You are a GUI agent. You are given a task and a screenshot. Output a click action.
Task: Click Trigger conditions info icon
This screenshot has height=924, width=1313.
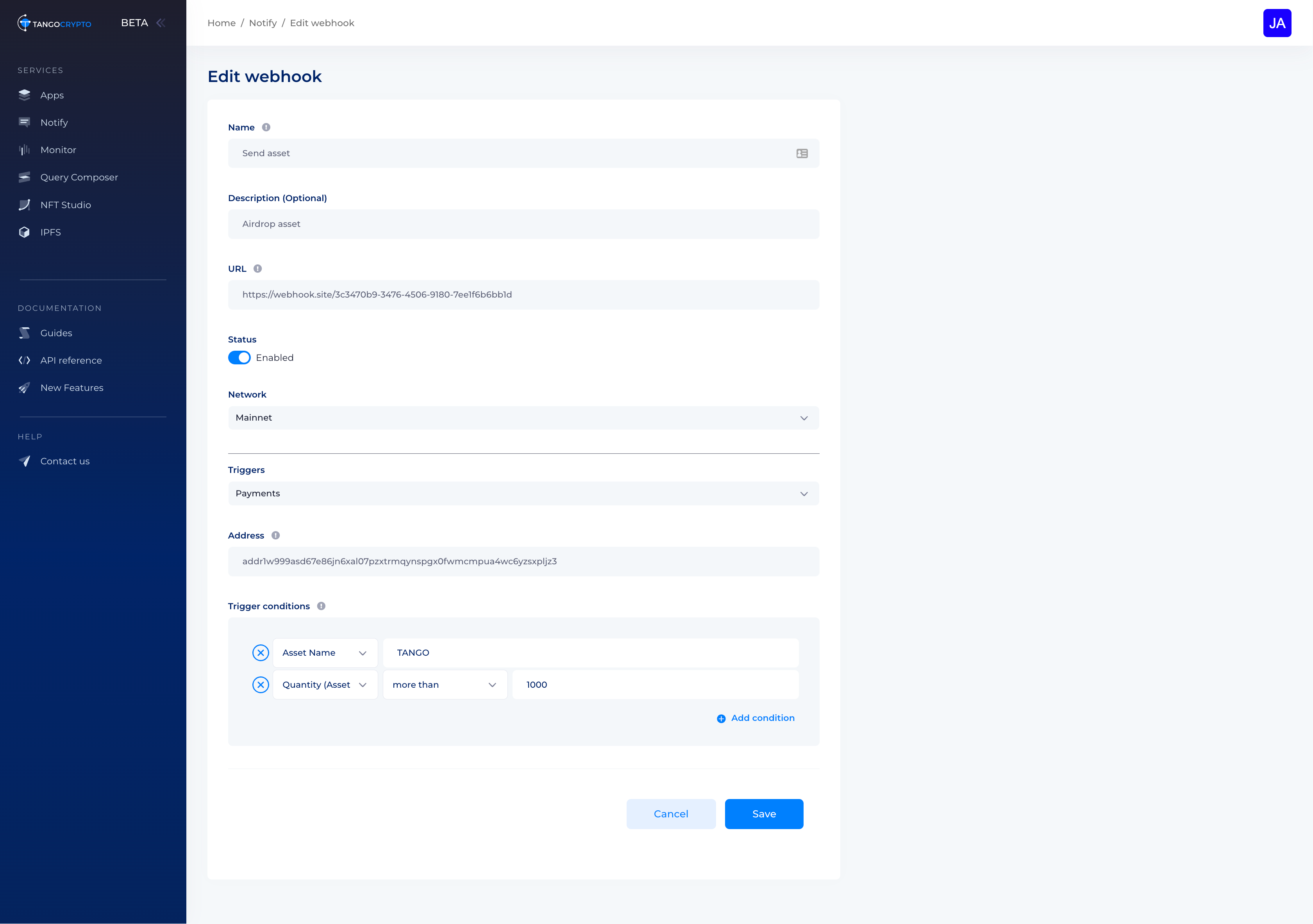[322, 606]
